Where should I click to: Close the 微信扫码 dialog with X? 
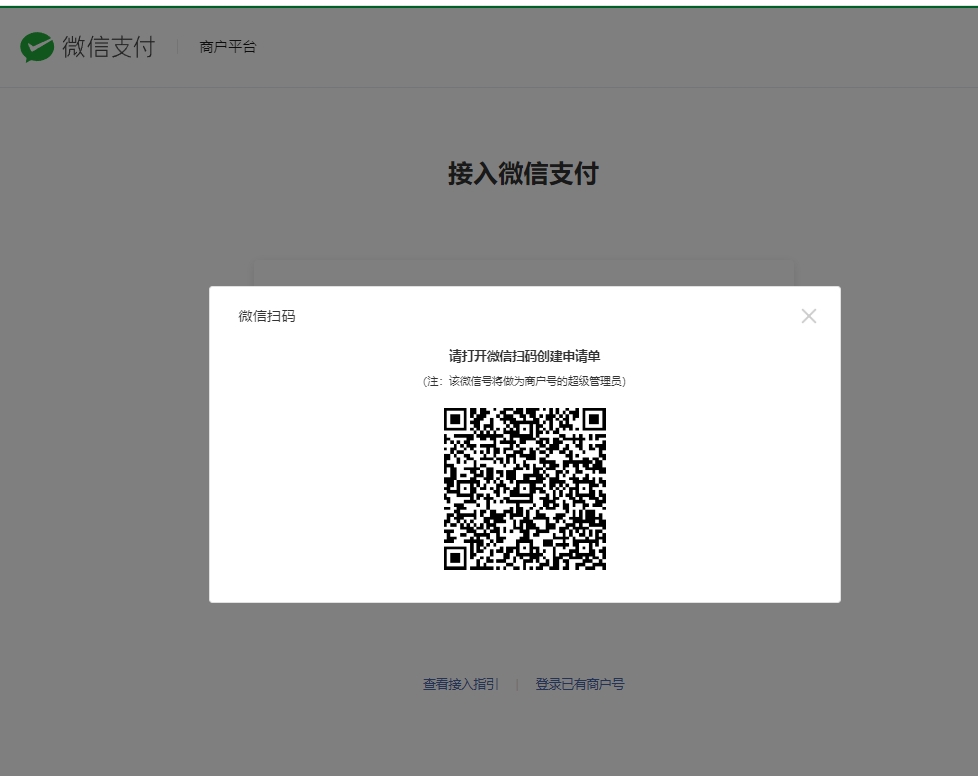click(809, 316)
